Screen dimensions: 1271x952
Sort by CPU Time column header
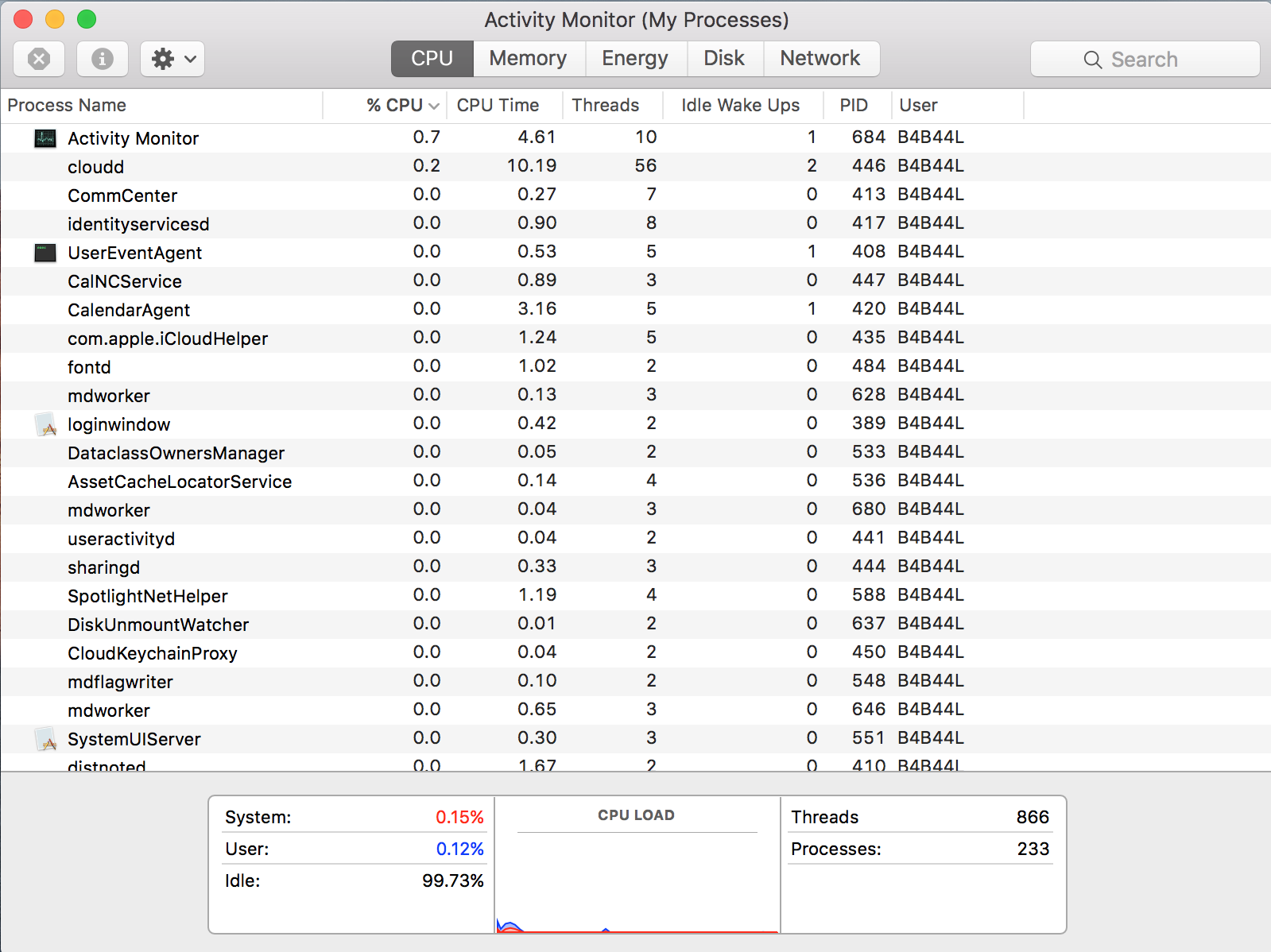(x=505, y=105)
